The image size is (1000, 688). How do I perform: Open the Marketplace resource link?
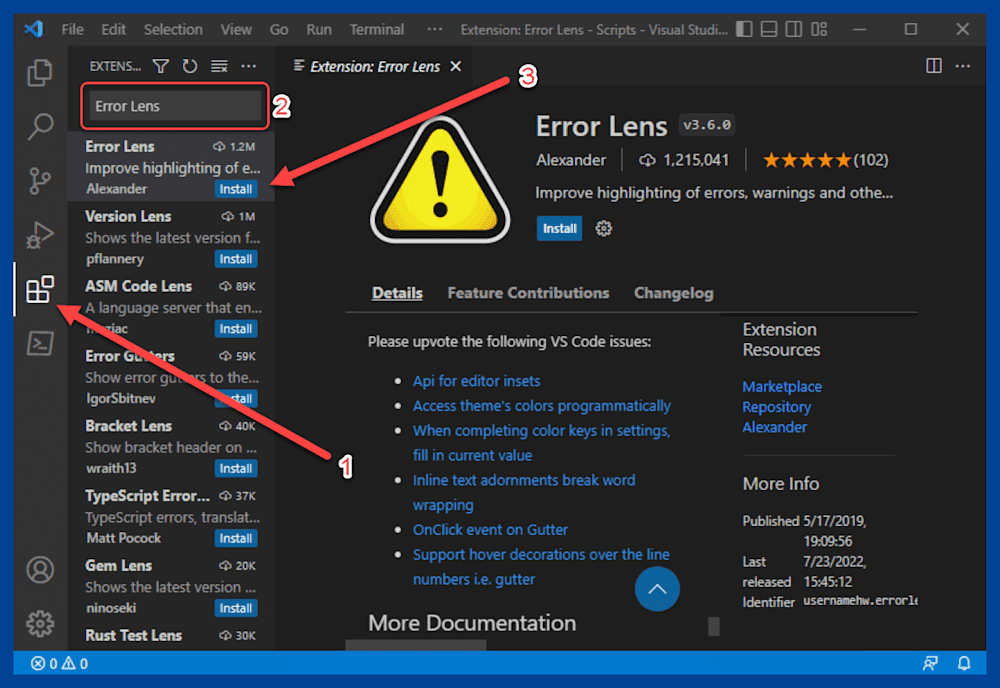click(x=782, y=386)
